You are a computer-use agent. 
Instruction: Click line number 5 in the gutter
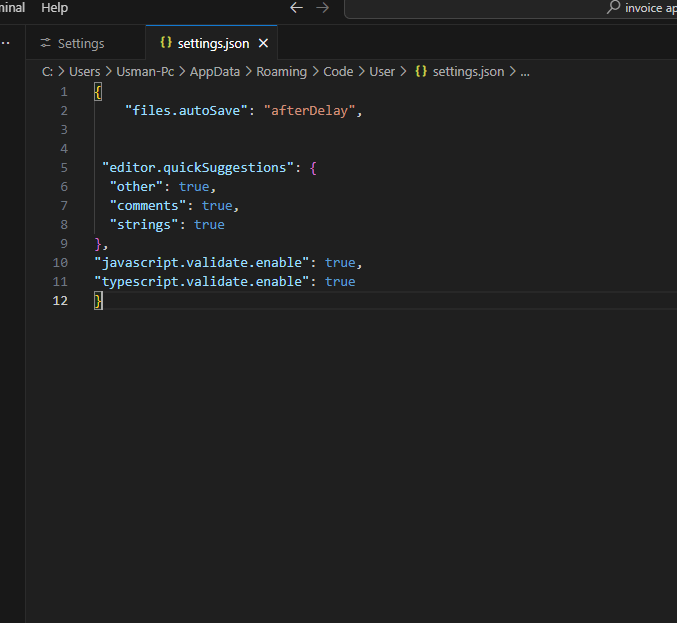pos(64,168)
